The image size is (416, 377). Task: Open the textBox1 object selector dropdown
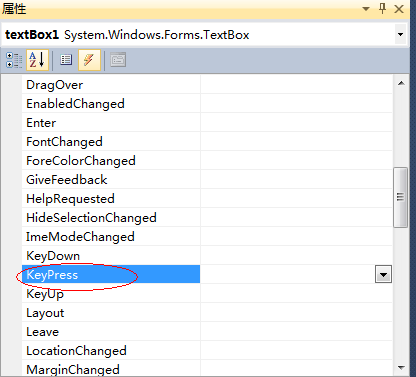point(400,34)
